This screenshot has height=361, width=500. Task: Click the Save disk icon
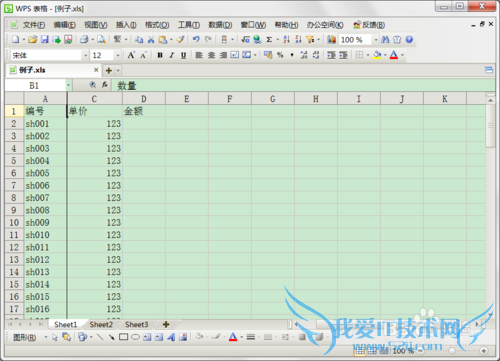(x=45, y=39)
